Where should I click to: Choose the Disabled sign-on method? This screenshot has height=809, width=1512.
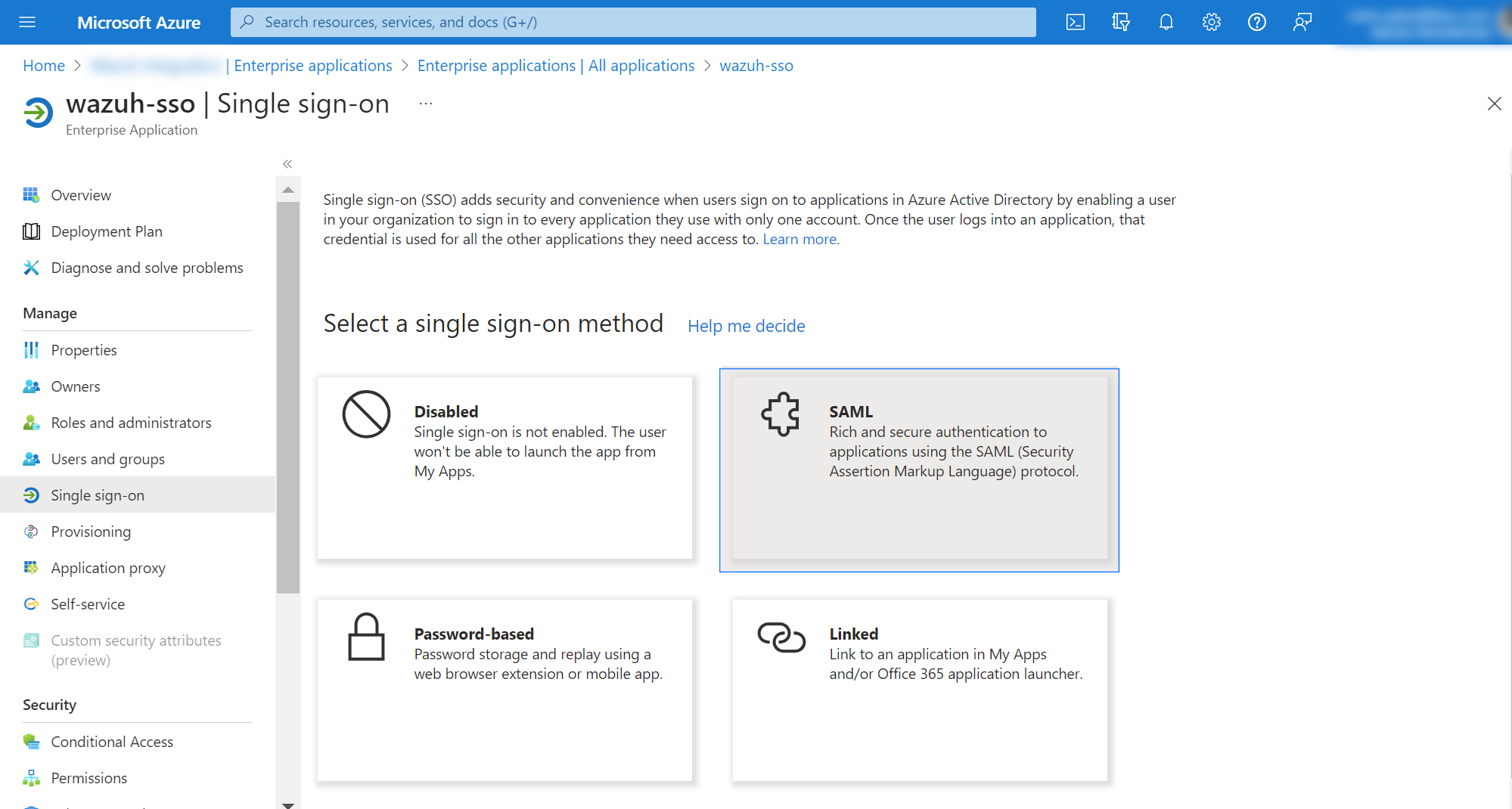tap(505, 467)
